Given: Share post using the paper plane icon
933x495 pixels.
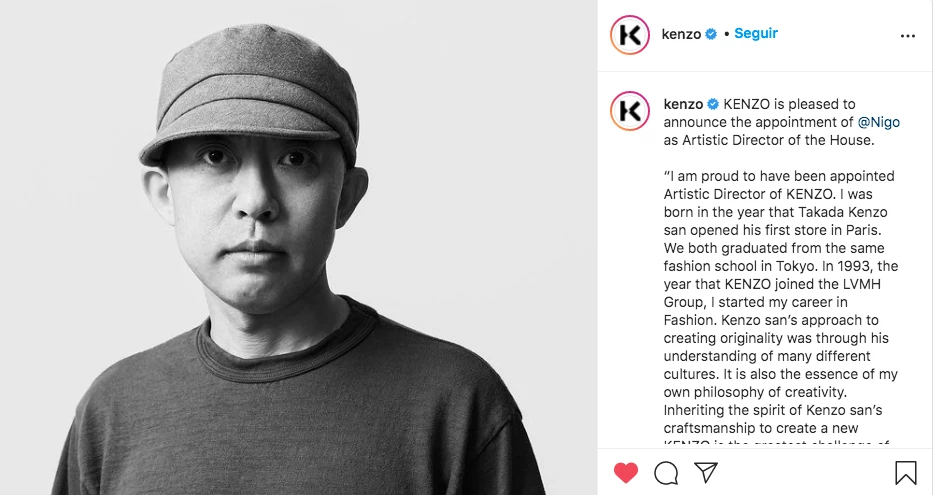Looking at the screenshot, I should pyautogui.click(x=706, y=472).
